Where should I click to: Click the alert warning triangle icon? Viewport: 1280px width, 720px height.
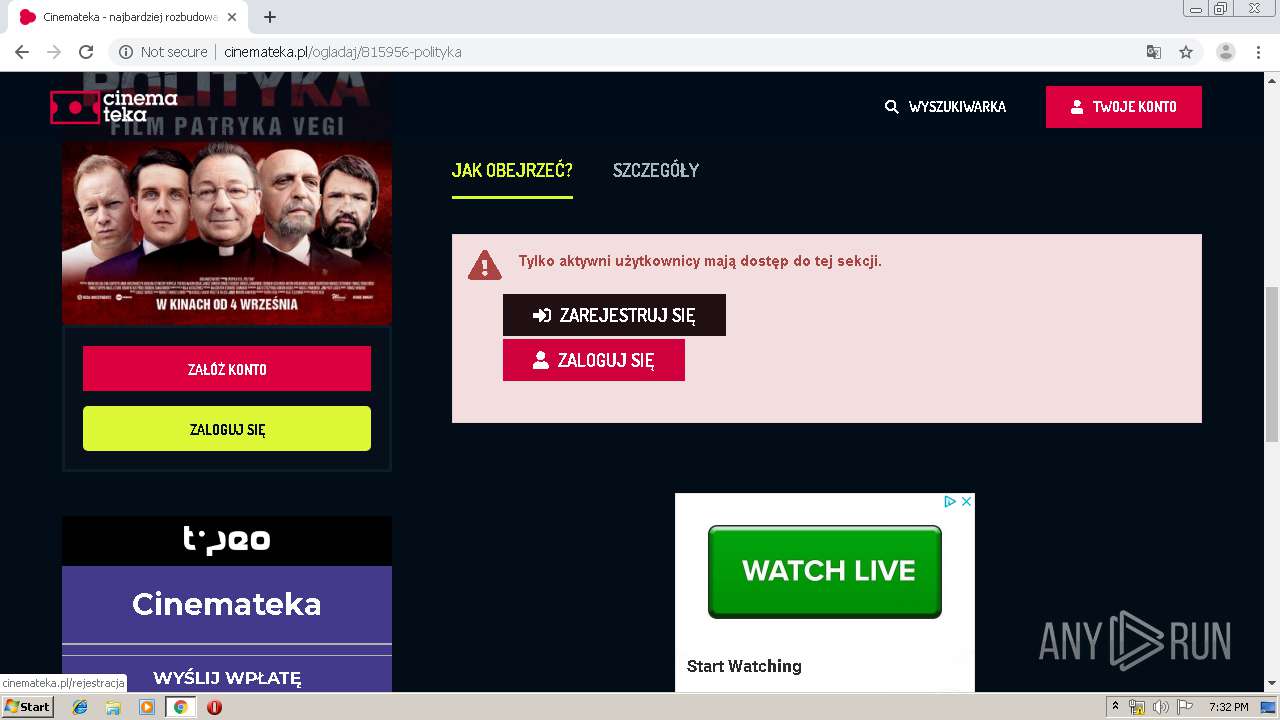coord(485,265)
